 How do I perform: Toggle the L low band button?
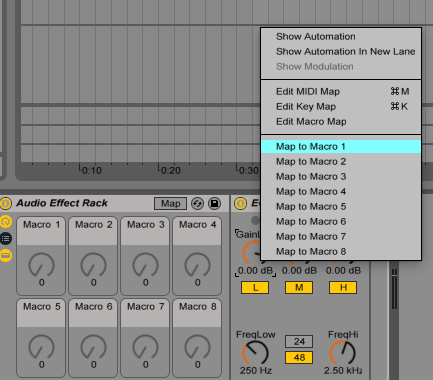(x=255, y=288)
